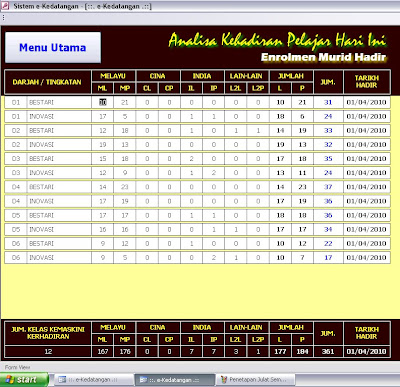The image size is (400, 387).
Task: Open Penetapan Julat taskbar item
Action: coord(256,380)
